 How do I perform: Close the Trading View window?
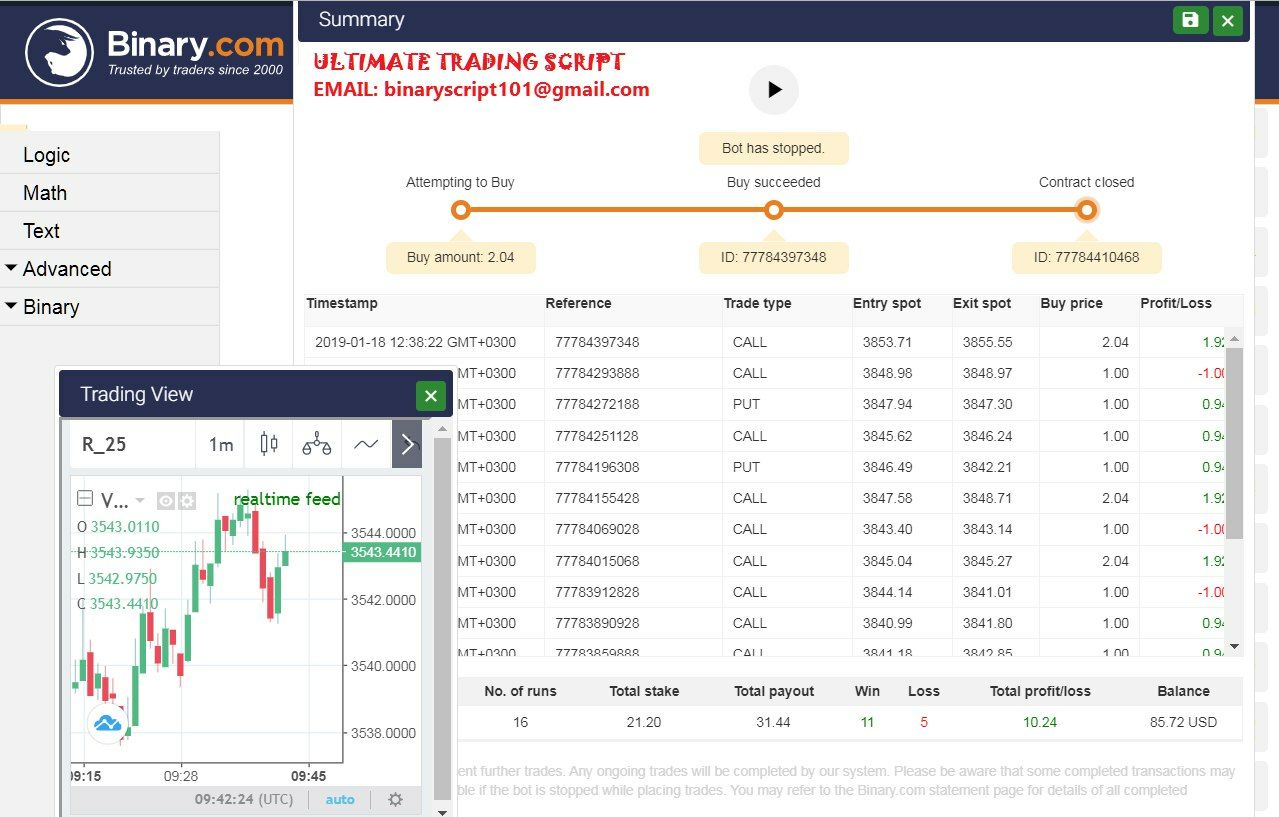click(x=430, y=396)
